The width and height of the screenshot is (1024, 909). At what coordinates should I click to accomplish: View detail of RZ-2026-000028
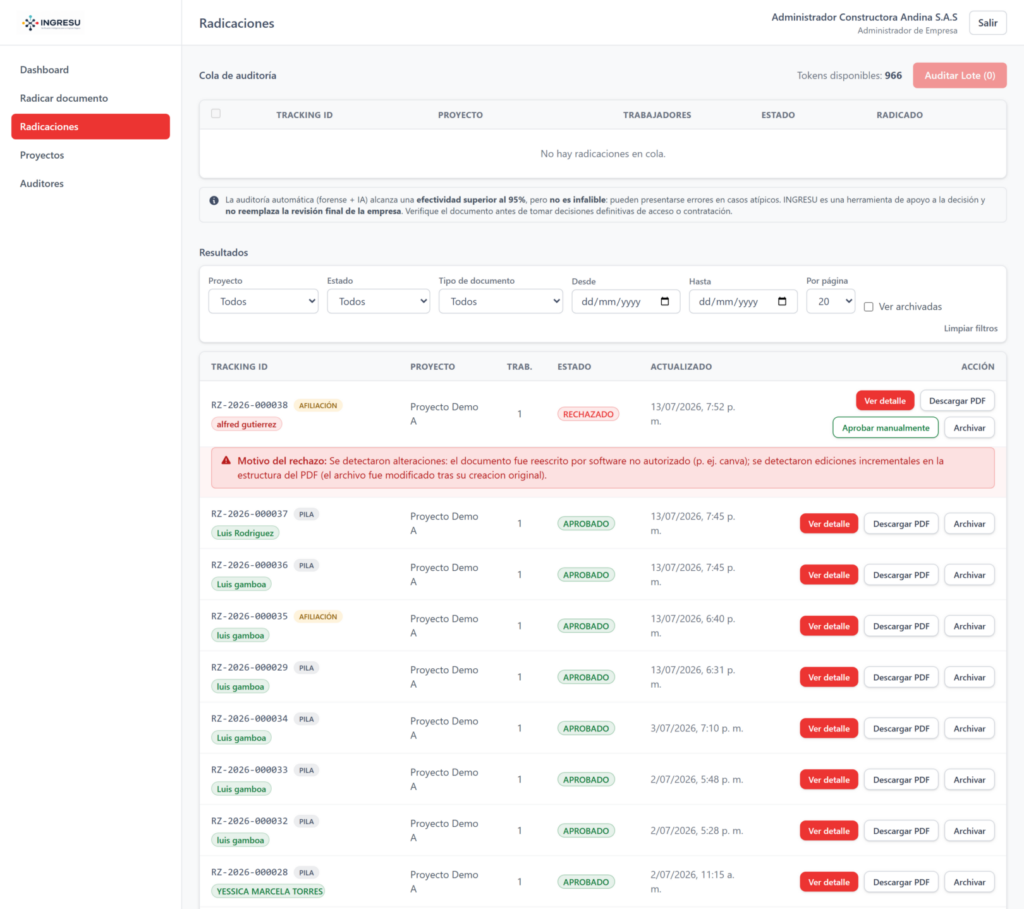click(x=829, y=882)
